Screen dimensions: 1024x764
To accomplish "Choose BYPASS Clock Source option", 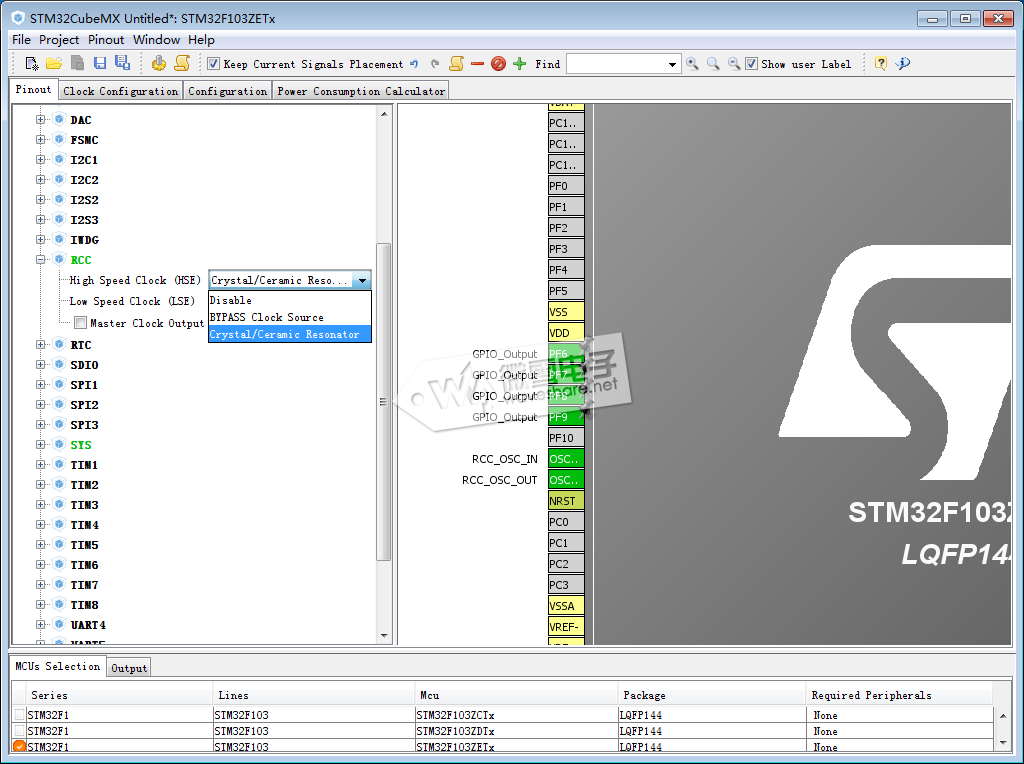I will tap(290, 317).
